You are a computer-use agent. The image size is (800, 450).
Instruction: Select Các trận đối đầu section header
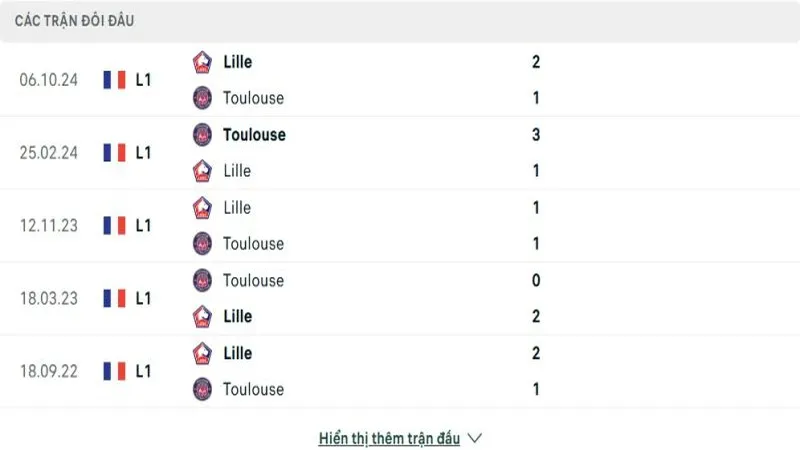(74, 21)
